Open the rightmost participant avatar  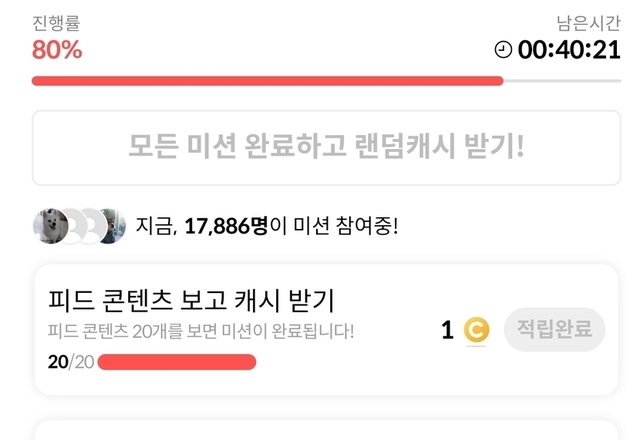(x=114, y=226)
